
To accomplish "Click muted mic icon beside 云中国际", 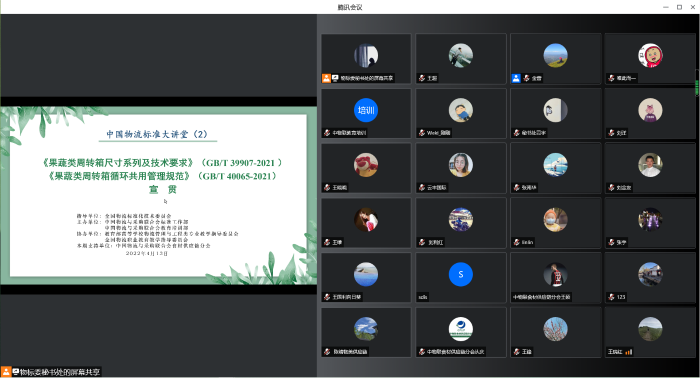I will pyautogui.click(x=422, y=187).
